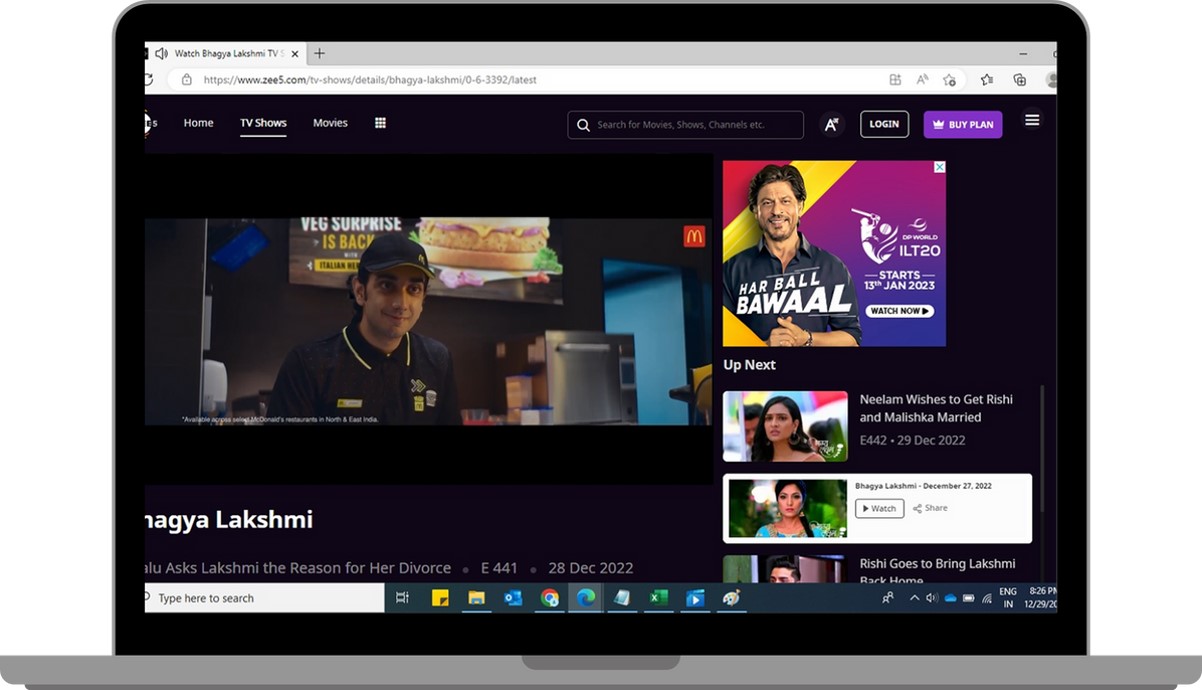
Task: Open the Neelam Wishes episode thumbnail
Action: 785,426
